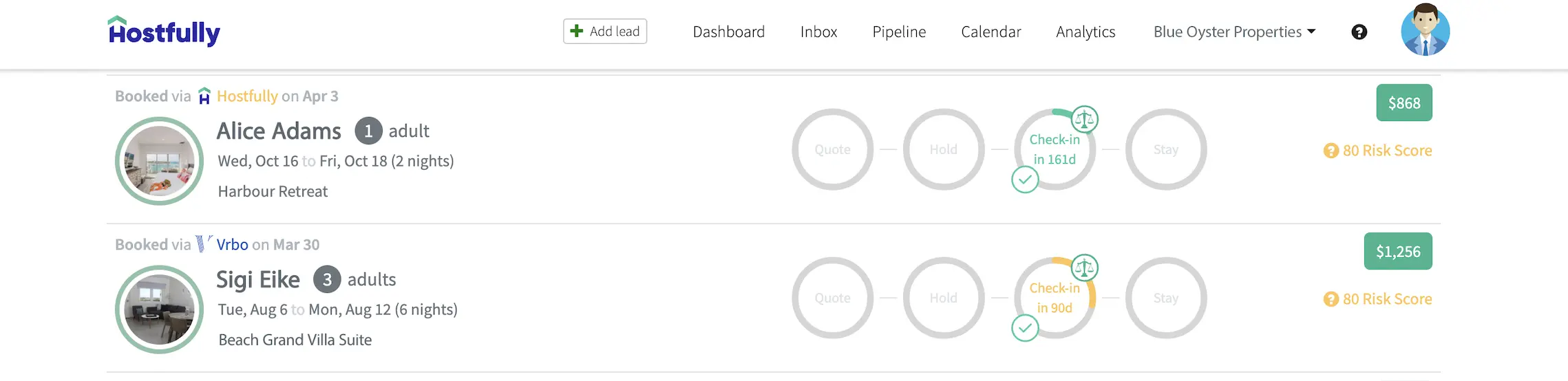
Task: Click the $868 price button
Action: [x=1404, y=103]
